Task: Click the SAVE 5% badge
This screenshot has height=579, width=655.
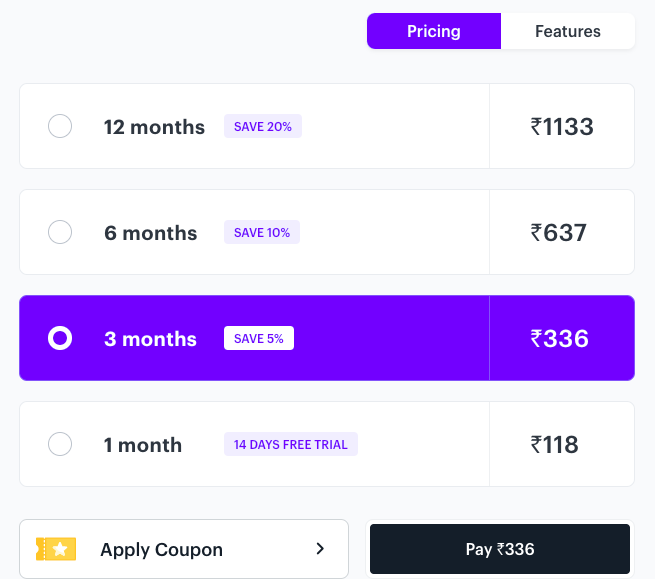Action: (x=259, y=338)
